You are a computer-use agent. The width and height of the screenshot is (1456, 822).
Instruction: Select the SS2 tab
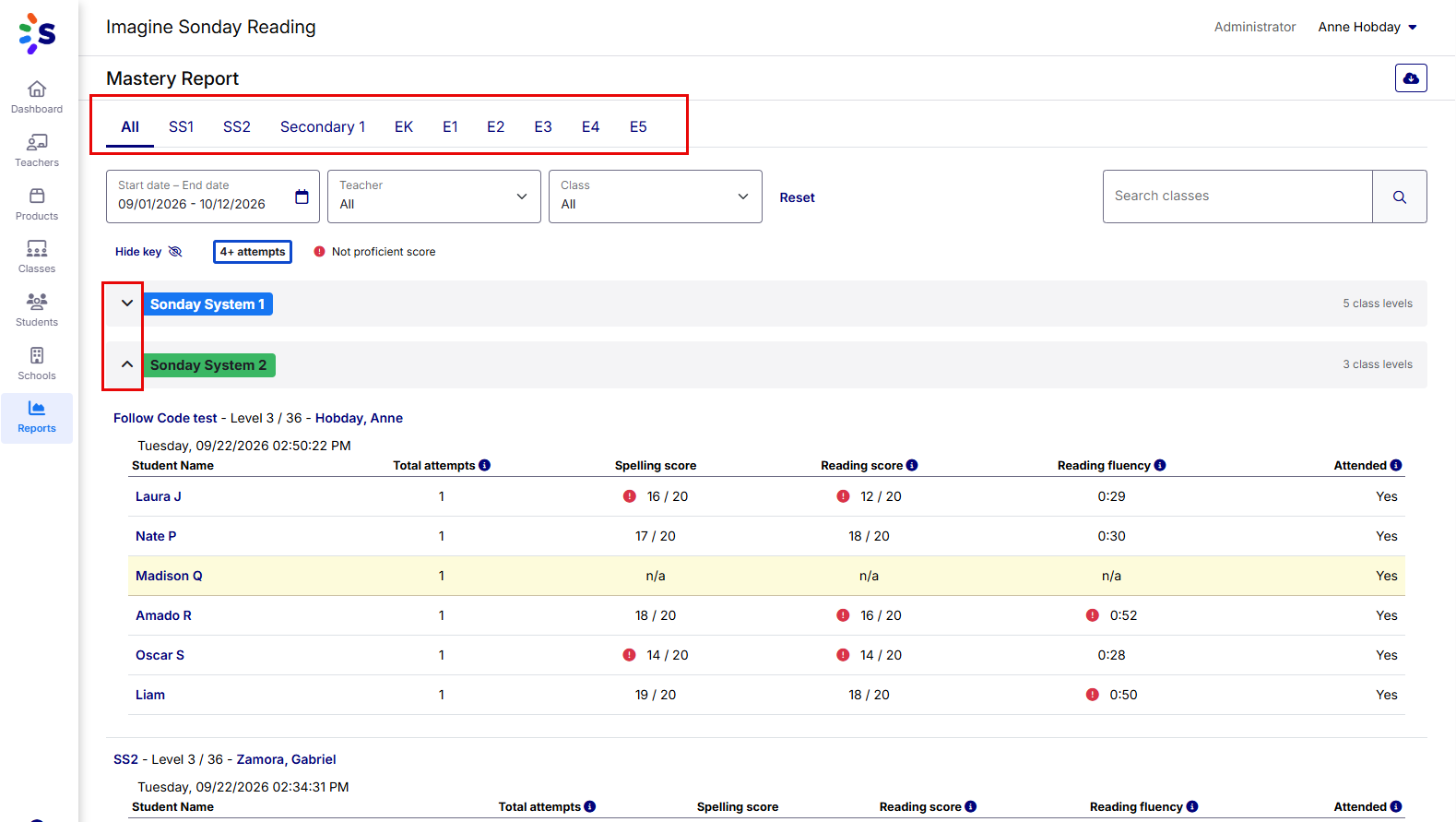click(x=237, y=126)
